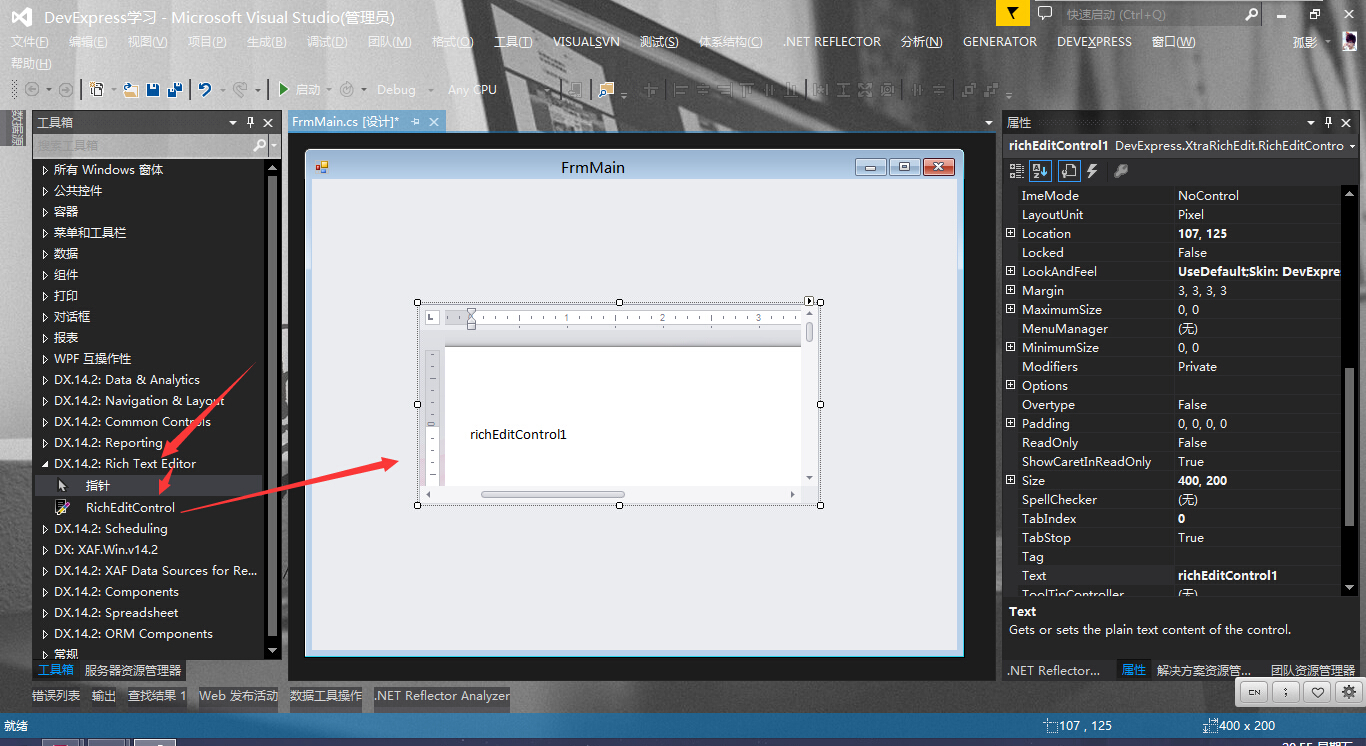Click the ReadOnly property value False
This screenshot has height=746, width=1366.
click(1258, 442)
